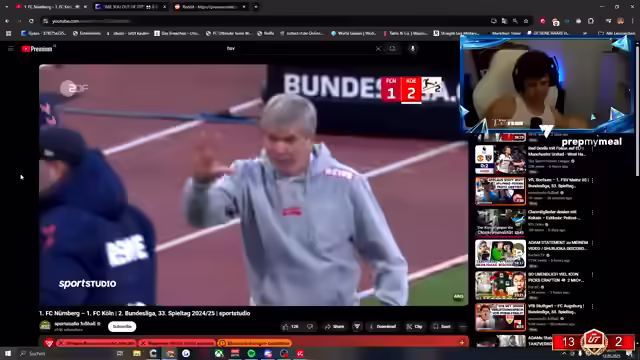Bookmark this page with star icon
The image size is (640, 360).
pyautogui.click(x=526, y=21)
